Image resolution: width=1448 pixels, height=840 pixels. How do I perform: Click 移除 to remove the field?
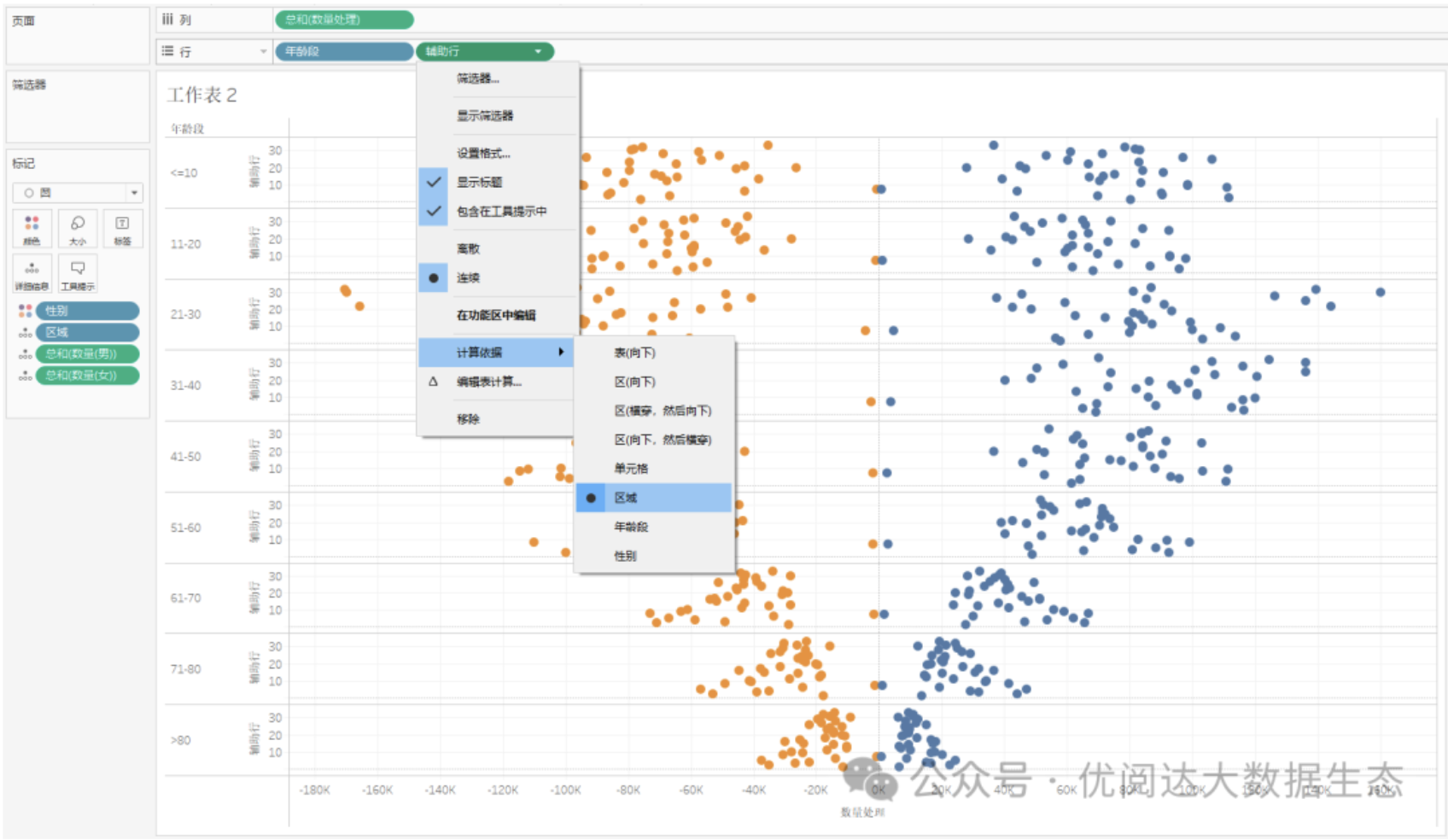tap(468, 419)
